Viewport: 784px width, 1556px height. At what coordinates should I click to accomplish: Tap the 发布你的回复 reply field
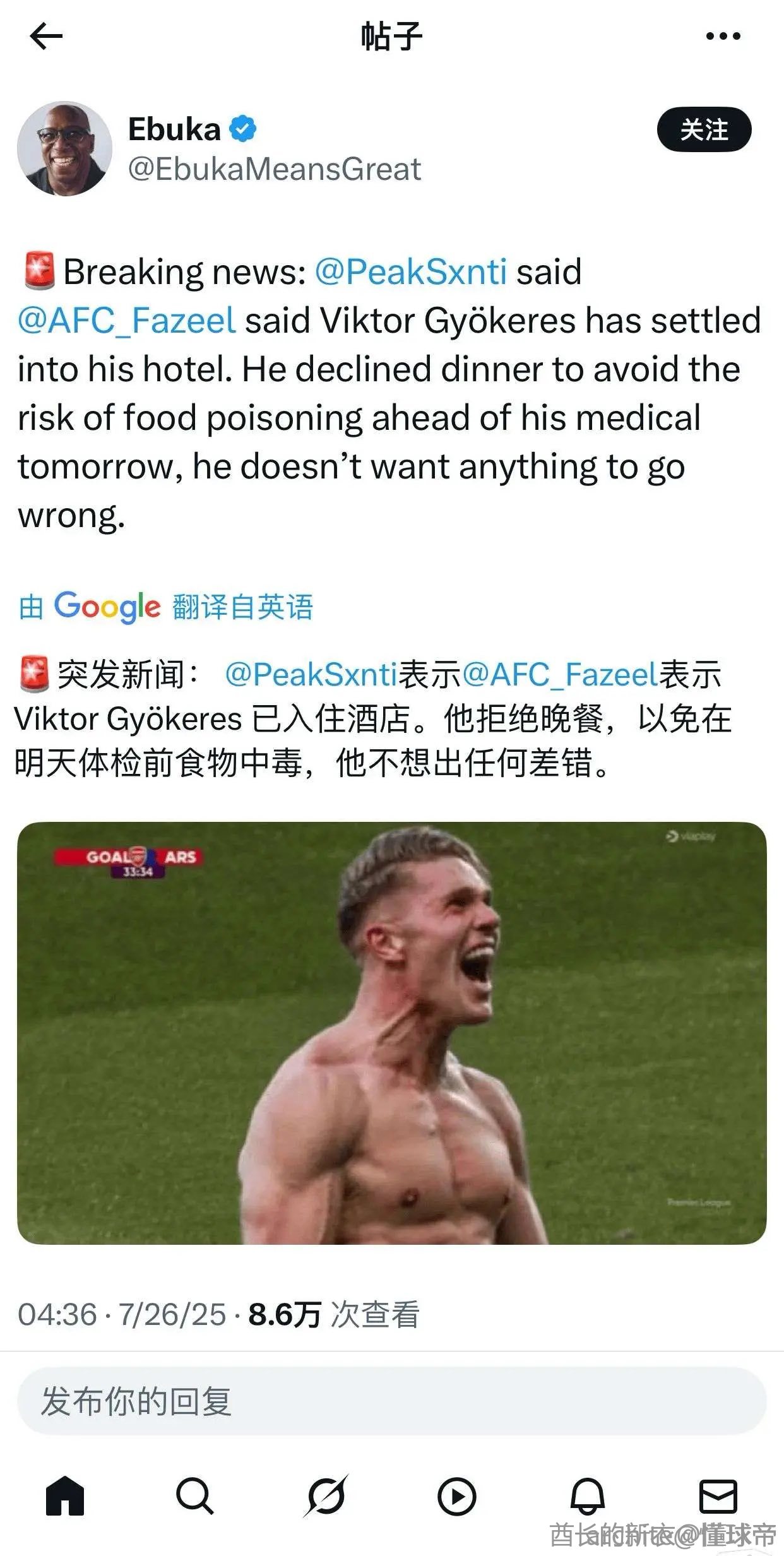[x=392, y=1401]
